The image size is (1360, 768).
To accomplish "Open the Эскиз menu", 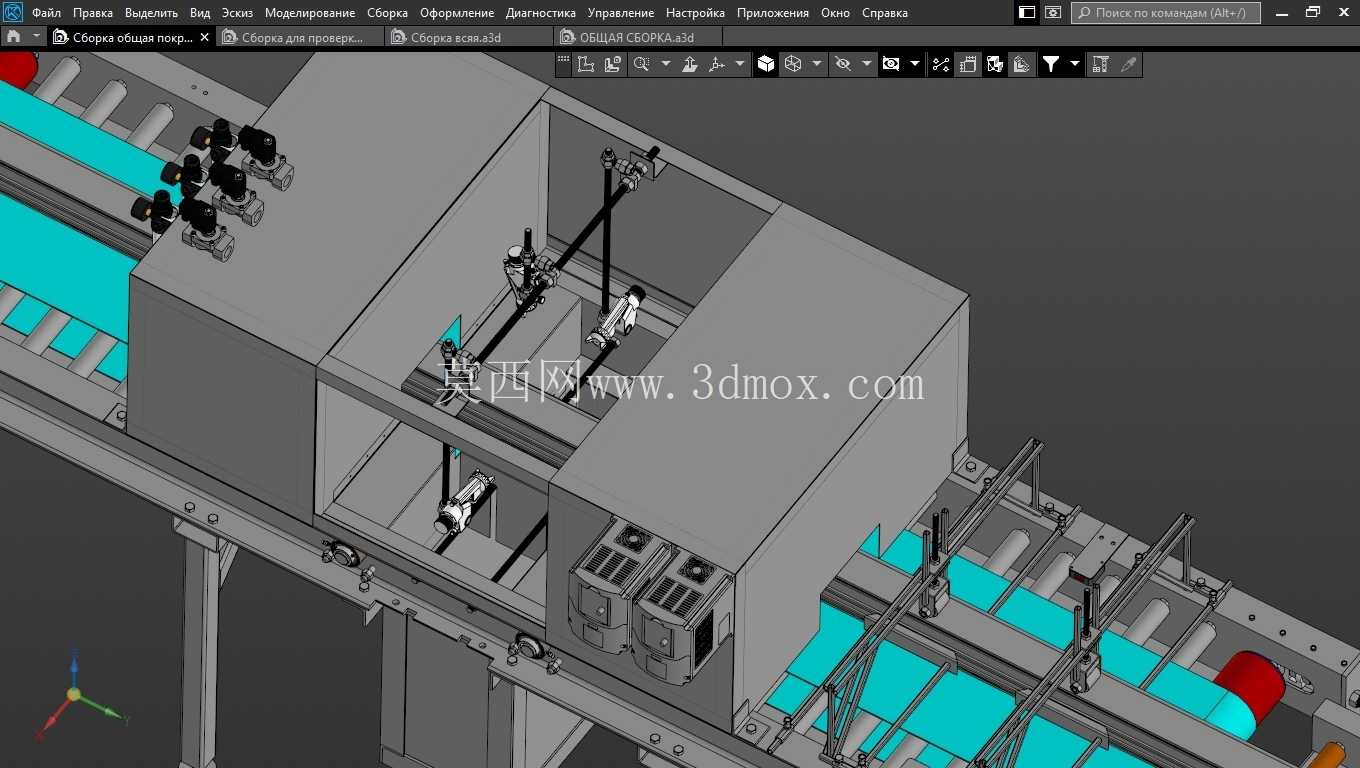I will 237,13.
